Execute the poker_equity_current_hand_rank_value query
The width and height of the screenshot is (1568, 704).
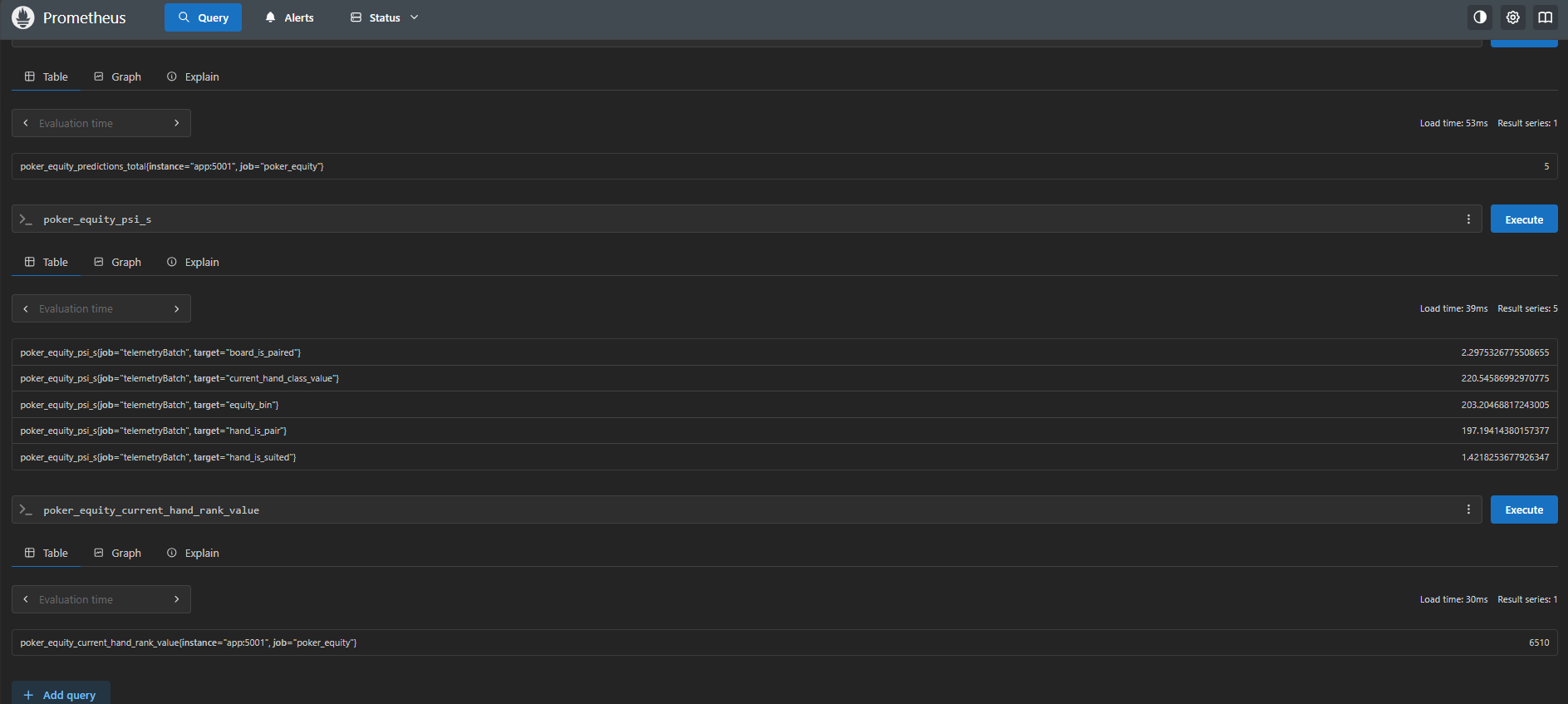(1523, 510)
